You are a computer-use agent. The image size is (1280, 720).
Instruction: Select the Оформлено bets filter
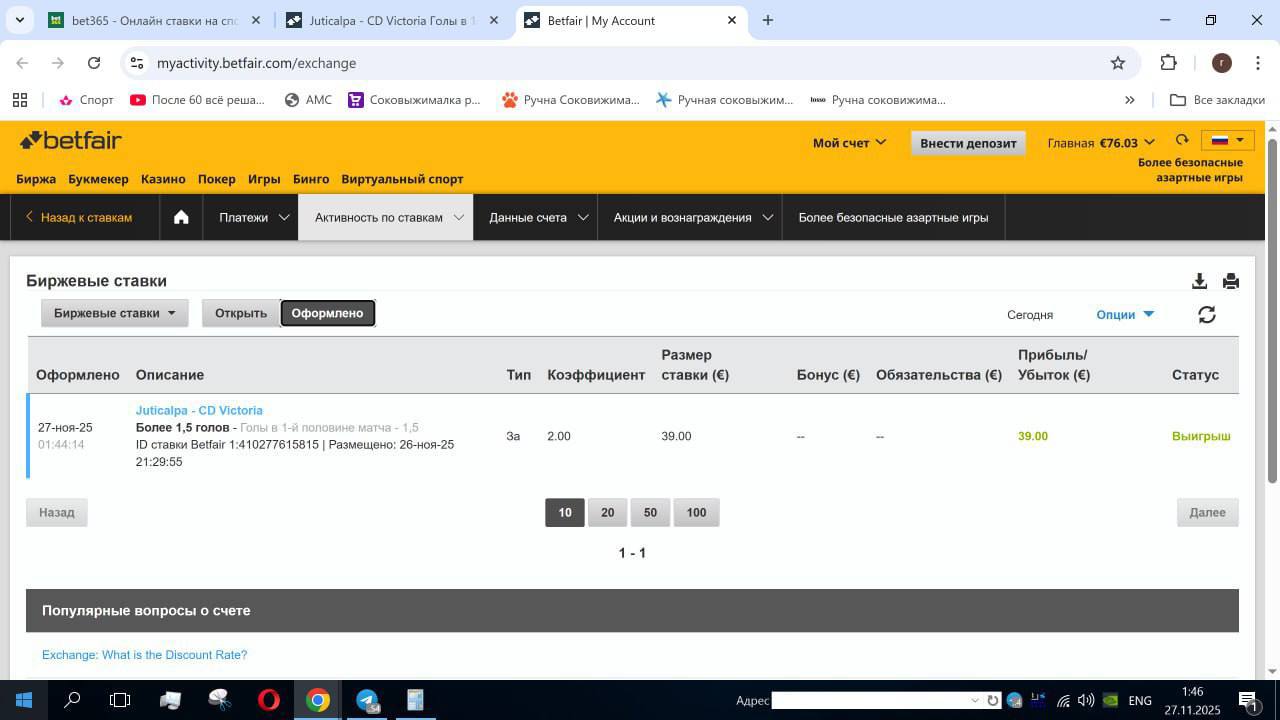point(327,313)
